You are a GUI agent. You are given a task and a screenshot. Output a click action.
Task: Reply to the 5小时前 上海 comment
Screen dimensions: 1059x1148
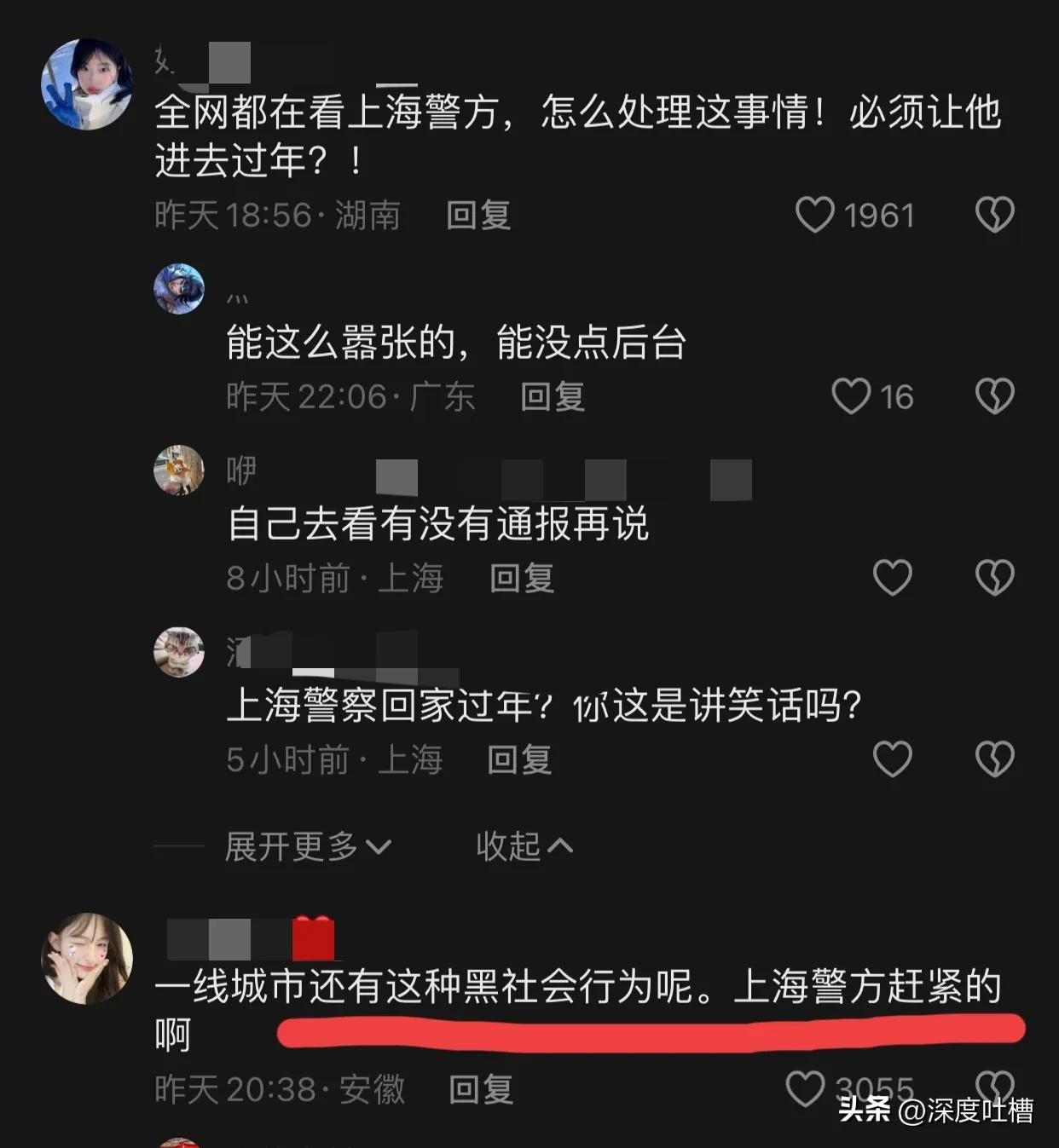click(519, 759)
